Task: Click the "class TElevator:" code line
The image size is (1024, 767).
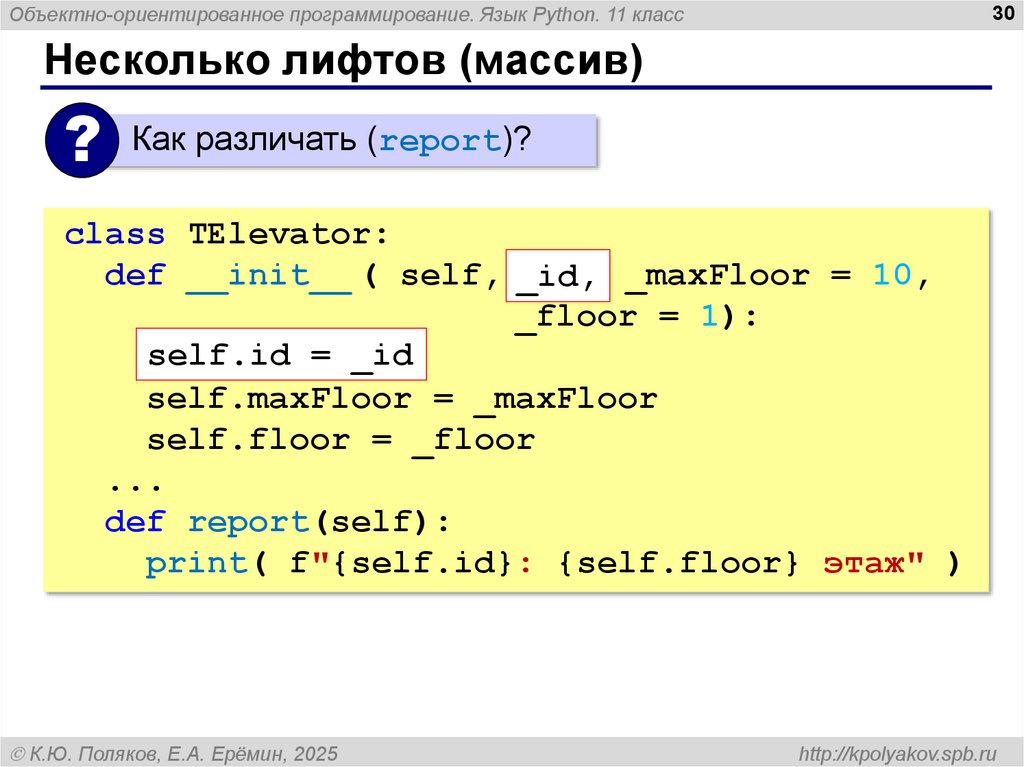Action: 225,235
